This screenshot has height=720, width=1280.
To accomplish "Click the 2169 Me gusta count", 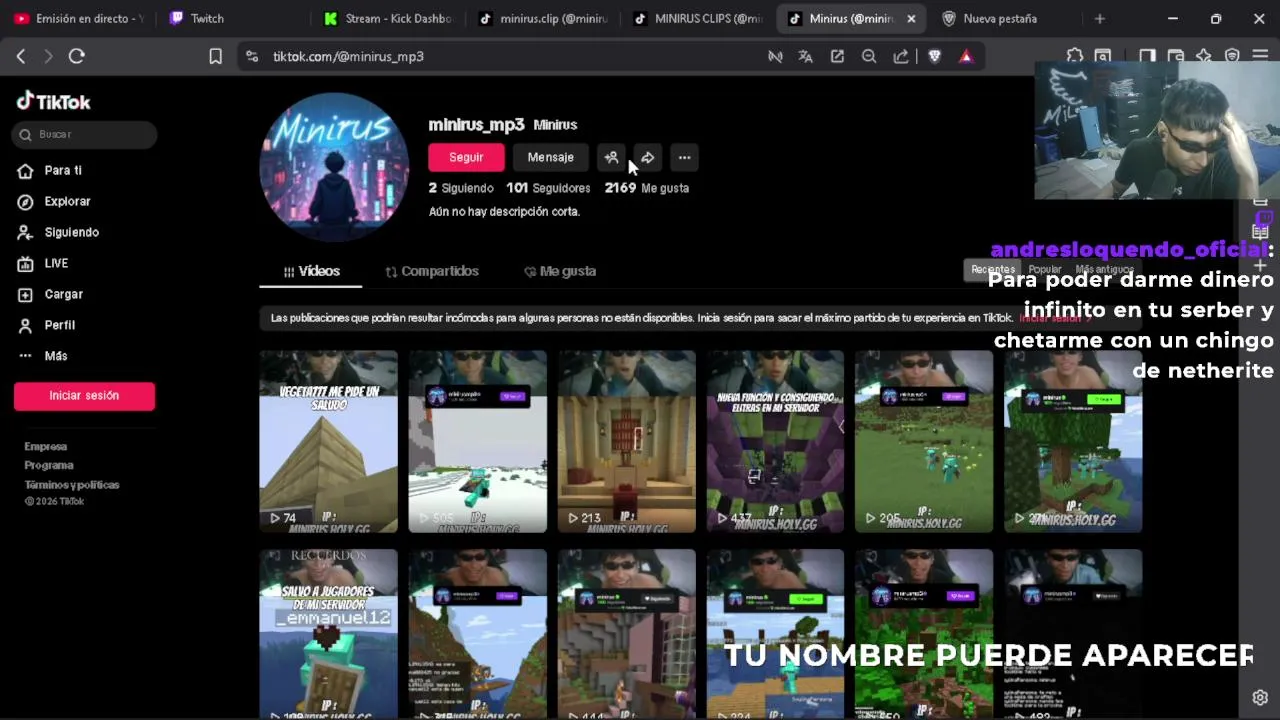I will (x=647, y=188).
